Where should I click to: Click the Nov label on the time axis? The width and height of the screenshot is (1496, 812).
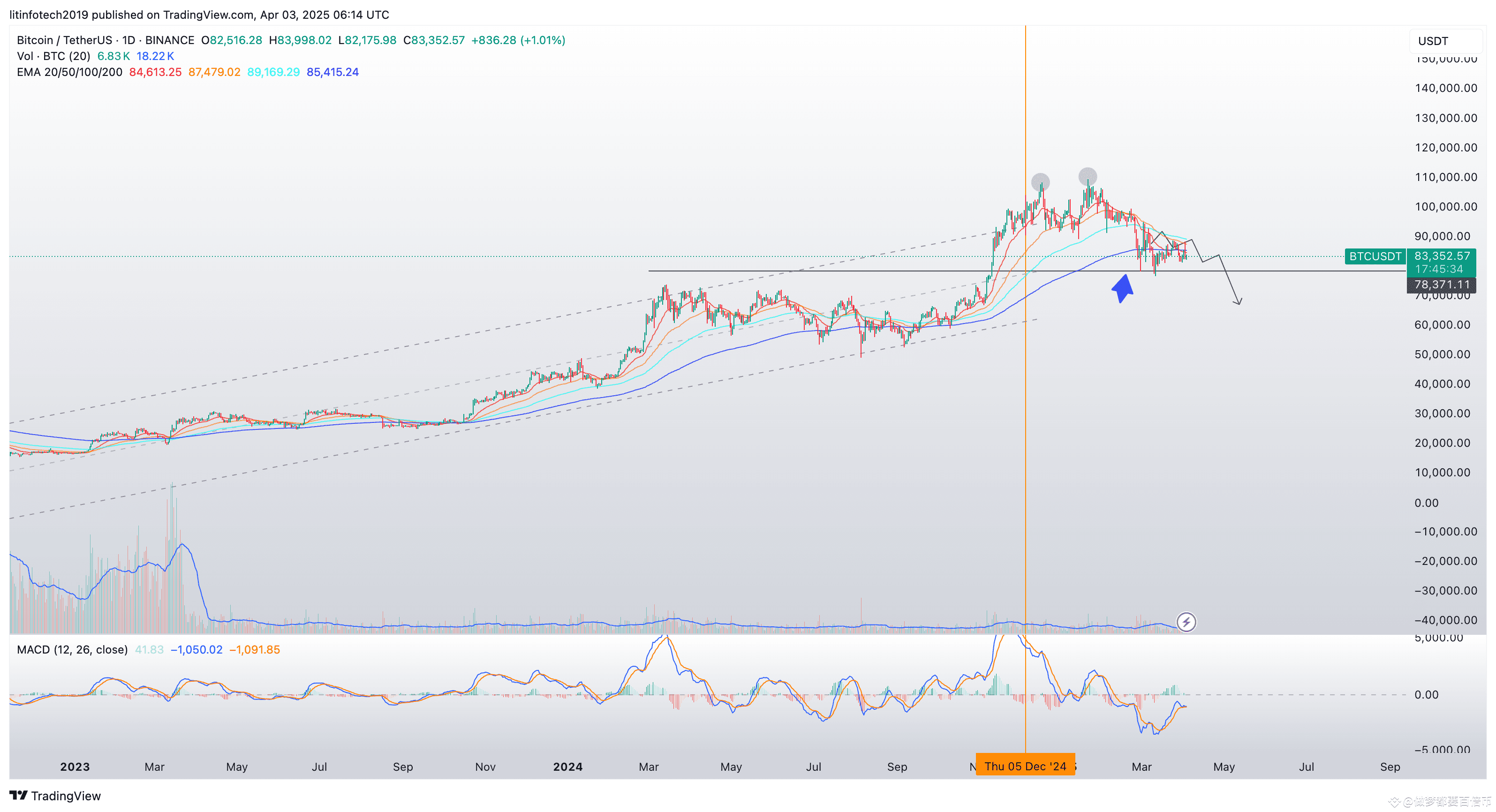point(485,767)
